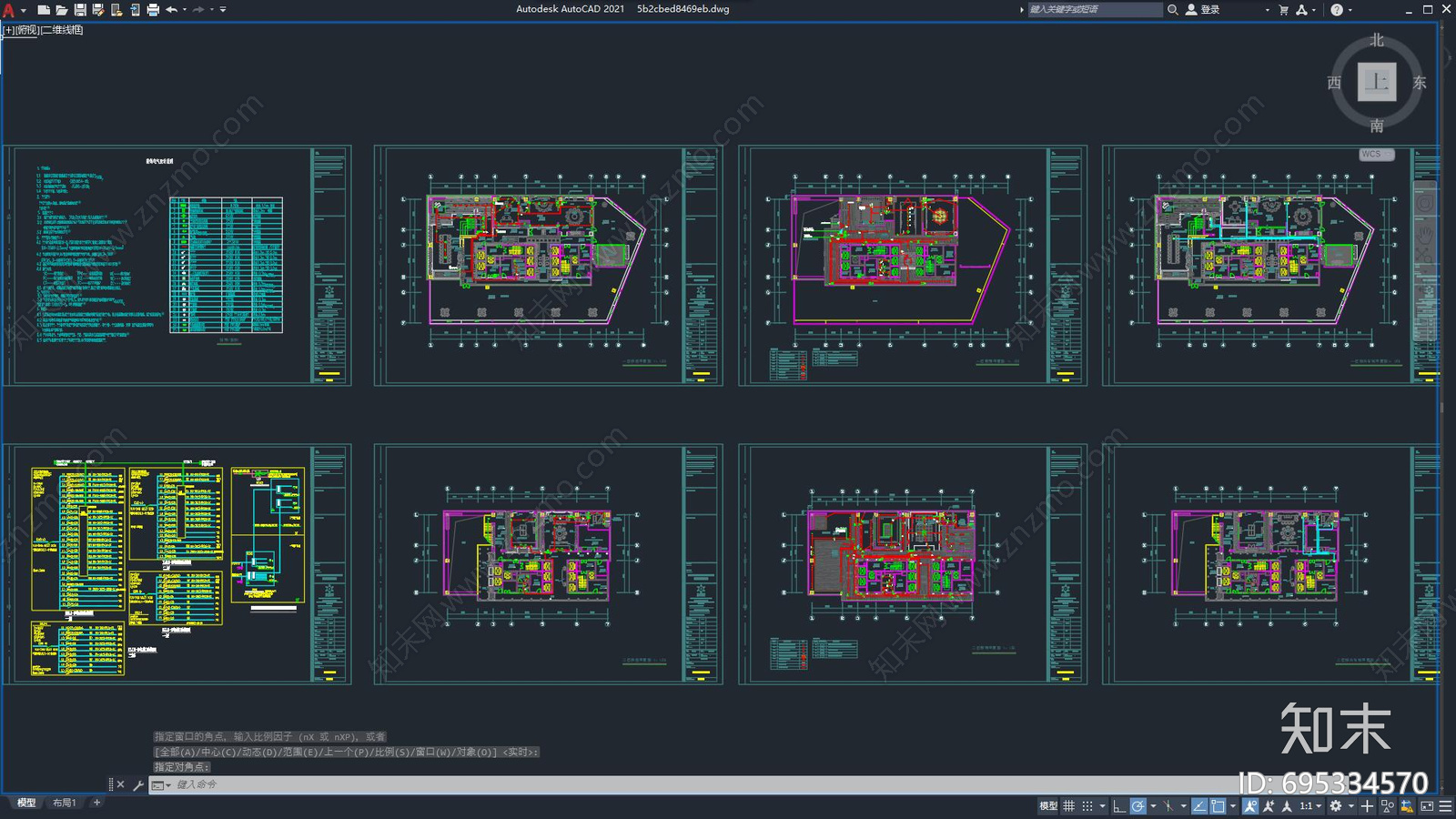The image size is (1456, 819).
Task: Toggle 2D object snap square icon
Action: point(1218,806)
